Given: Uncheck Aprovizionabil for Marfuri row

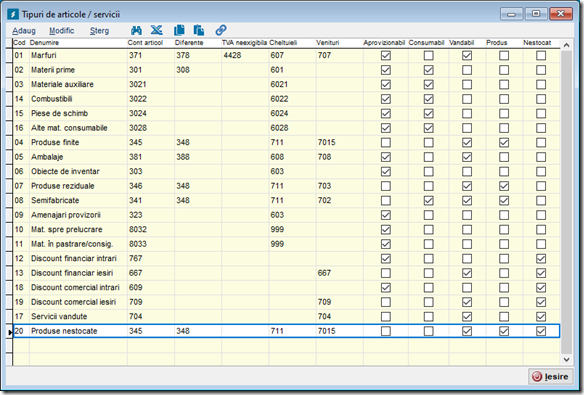Looking at the screenshot, I should [386, 55].
